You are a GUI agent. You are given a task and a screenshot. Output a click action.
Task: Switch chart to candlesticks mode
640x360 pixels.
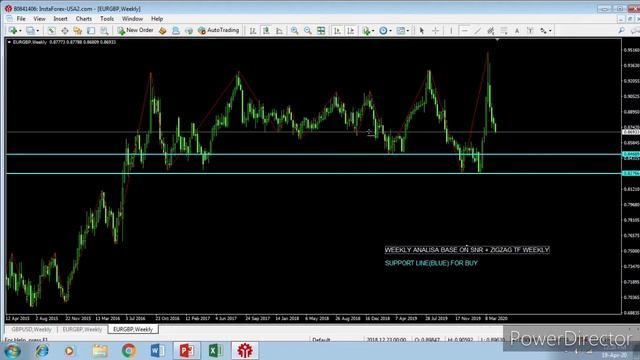[266, 31]
